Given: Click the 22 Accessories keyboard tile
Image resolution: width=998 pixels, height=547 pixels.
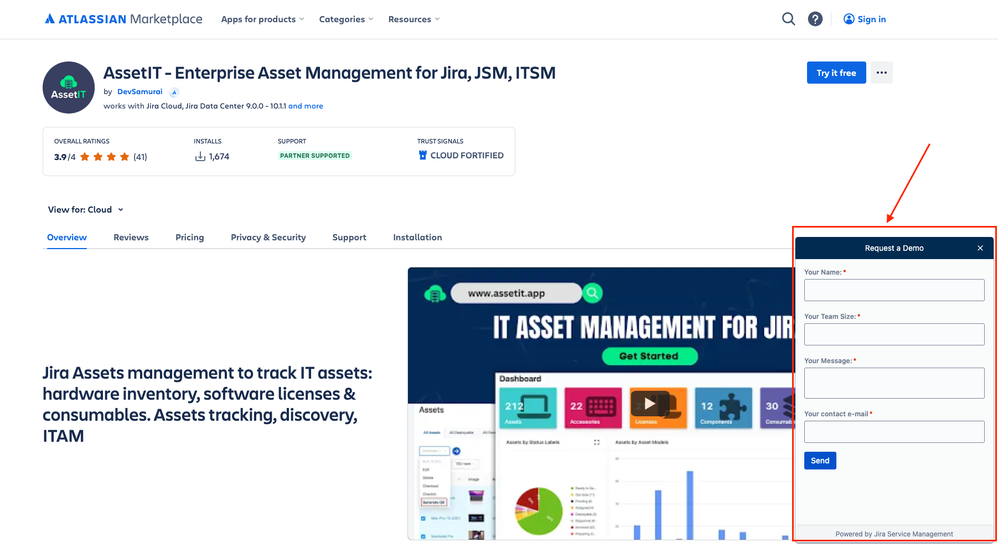Looking at the screenshot, I should click(x=593, y=408).
